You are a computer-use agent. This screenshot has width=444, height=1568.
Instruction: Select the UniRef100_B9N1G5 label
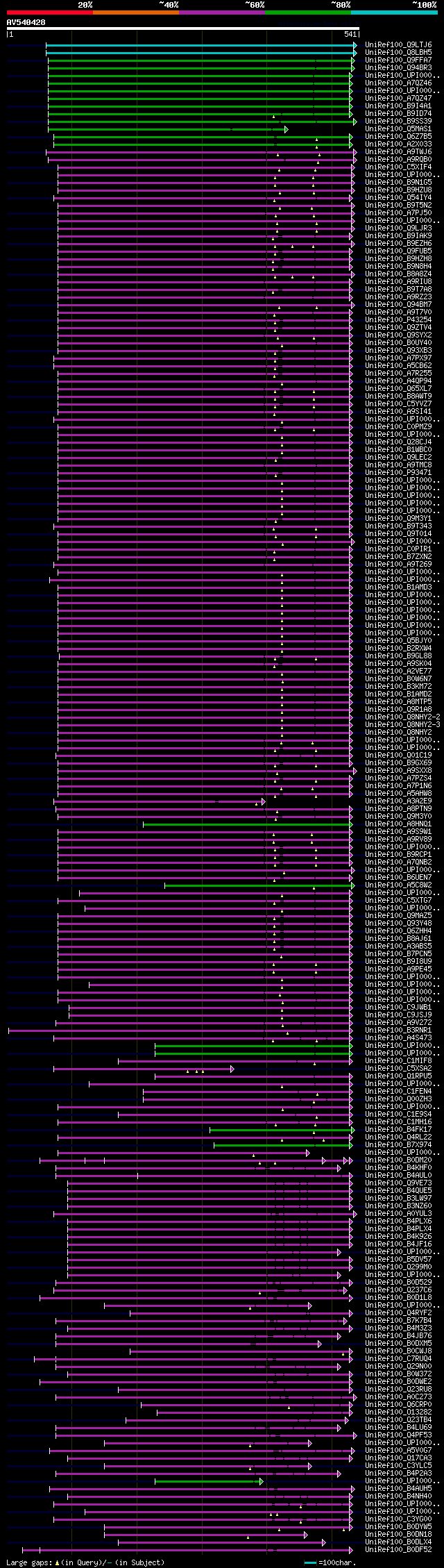[398, 182]
